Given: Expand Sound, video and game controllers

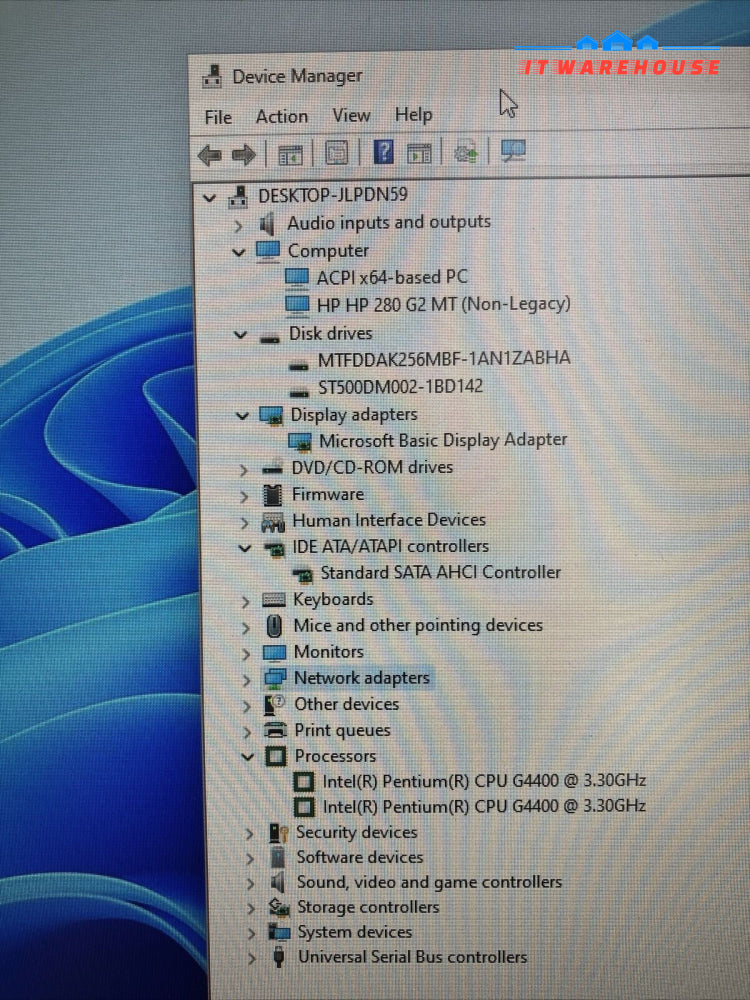Looking at the screenshot, I should [x=251, y=884].
